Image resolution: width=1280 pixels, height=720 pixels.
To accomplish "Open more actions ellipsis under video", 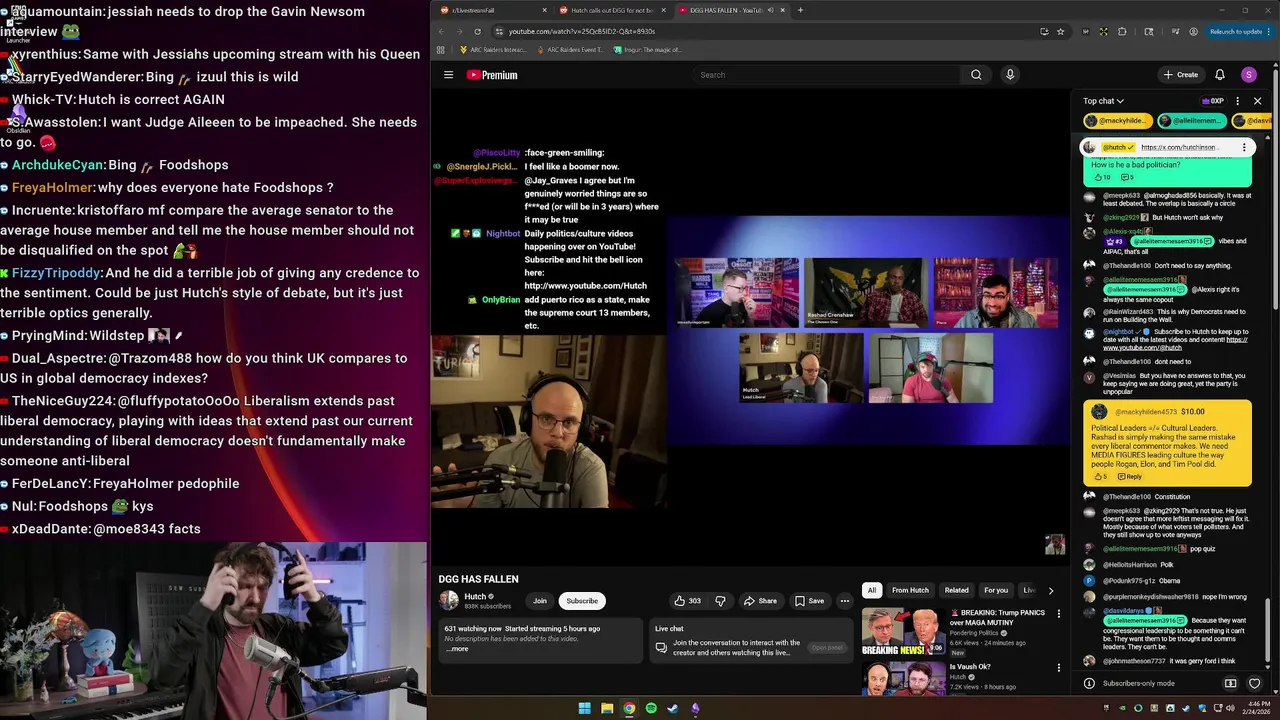I will tap(845, 601).
